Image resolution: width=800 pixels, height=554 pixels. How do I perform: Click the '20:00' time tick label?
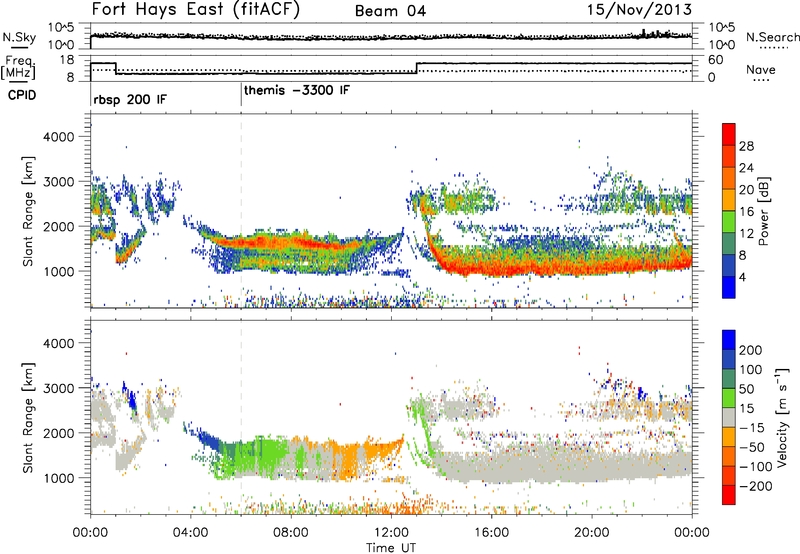[x=592, y=533]
